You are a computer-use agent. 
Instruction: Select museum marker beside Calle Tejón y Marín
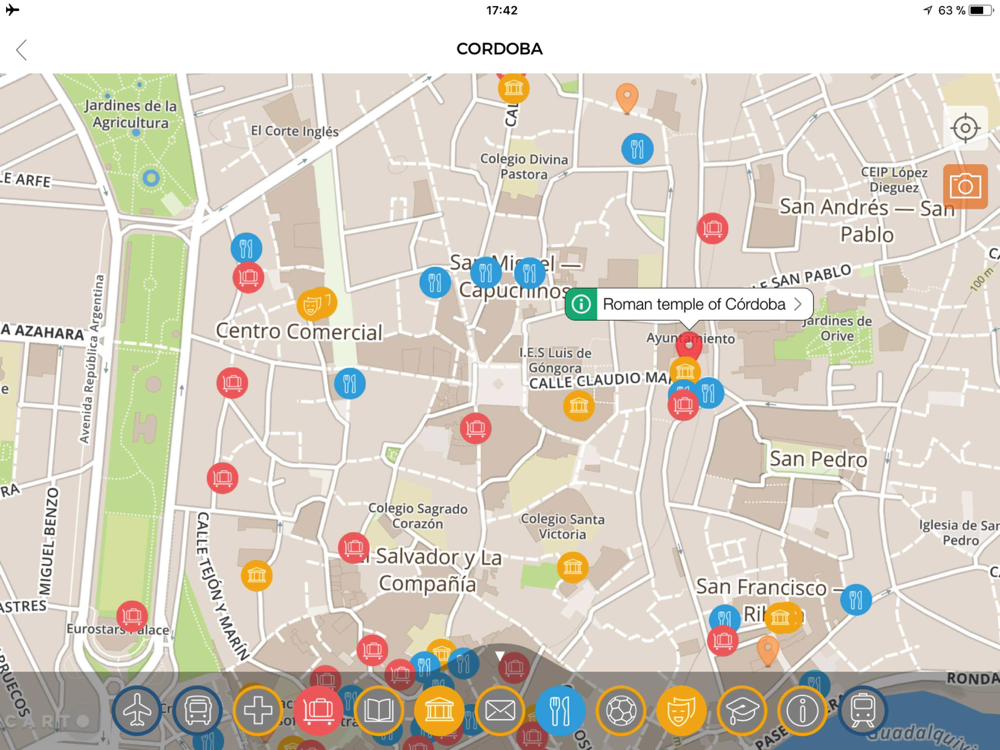click(257, 575)
